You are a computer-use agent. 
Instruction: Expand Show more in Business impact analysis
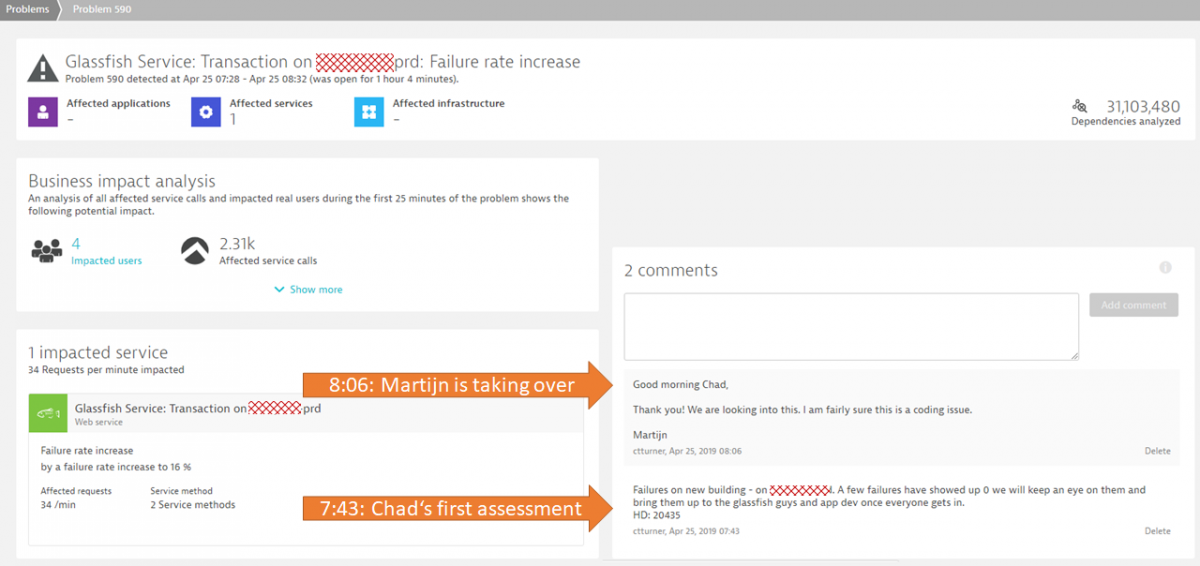(308, 290)
